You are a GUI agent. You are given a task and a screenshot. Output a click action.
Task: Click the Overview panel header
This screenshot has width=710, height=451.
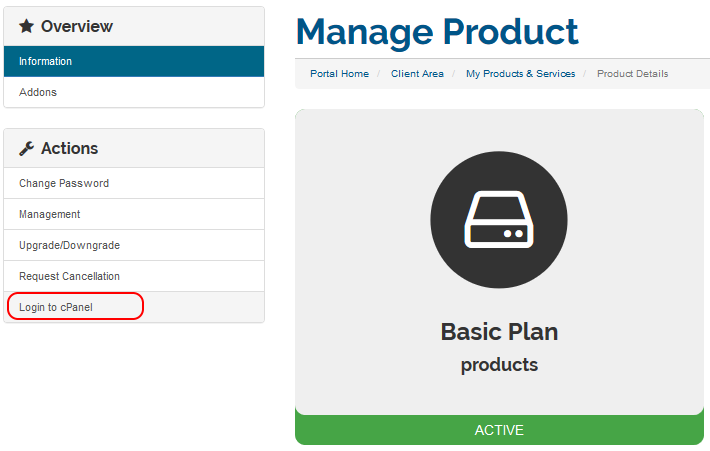(x=134, y=26)
